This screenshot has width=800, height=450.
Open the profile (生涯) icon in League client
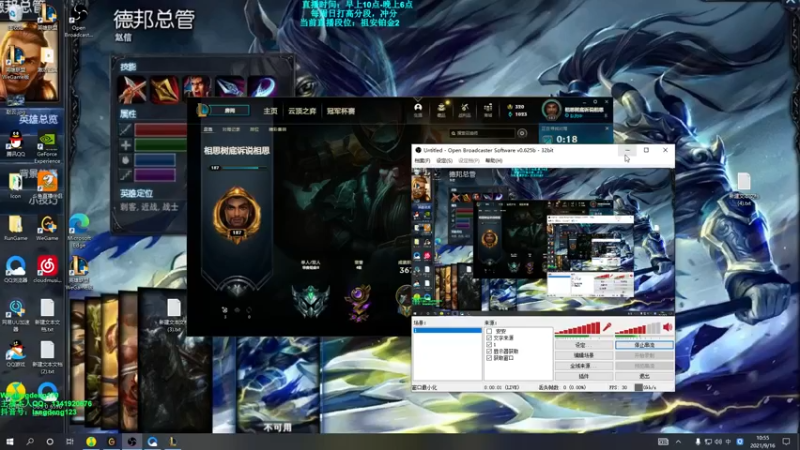[x=418, y=110]
